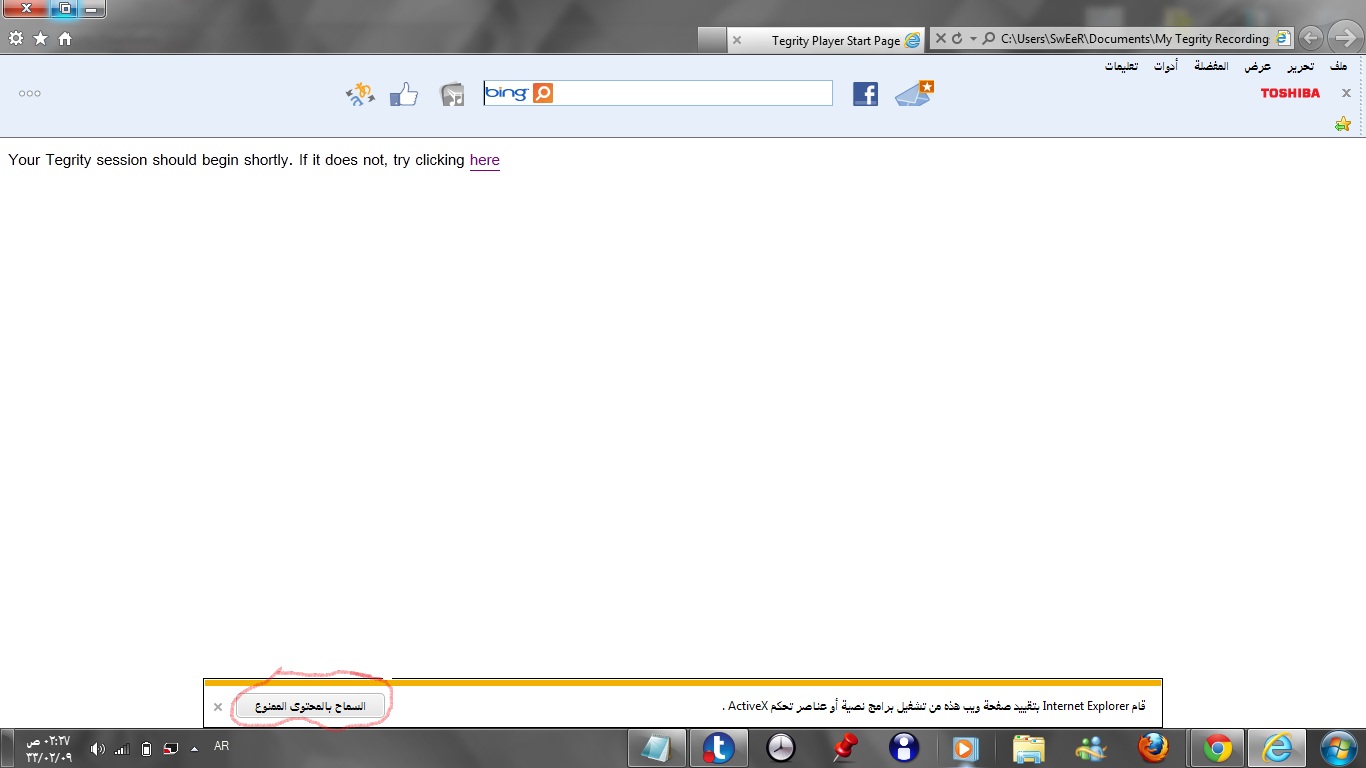Click the add-to-favorites-bar yellow star icon
The image size is (1366, 768).
(1342, 124)
